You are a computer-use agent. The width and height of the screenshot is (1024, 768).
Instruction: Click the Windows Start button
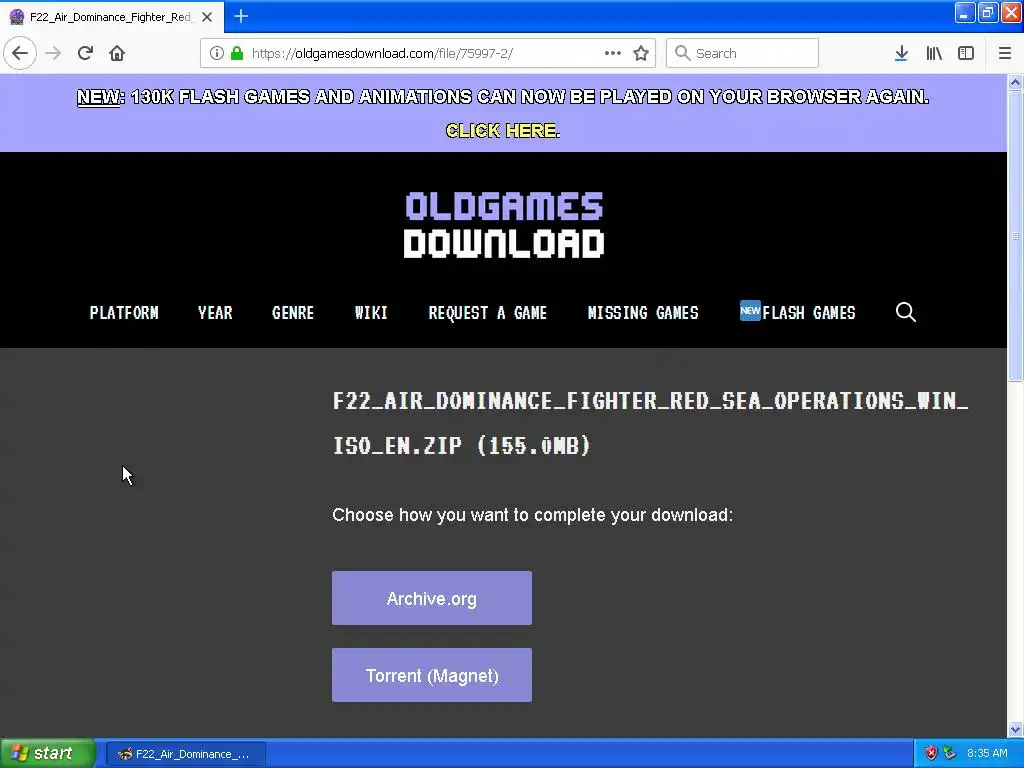(x=46, y=753)
